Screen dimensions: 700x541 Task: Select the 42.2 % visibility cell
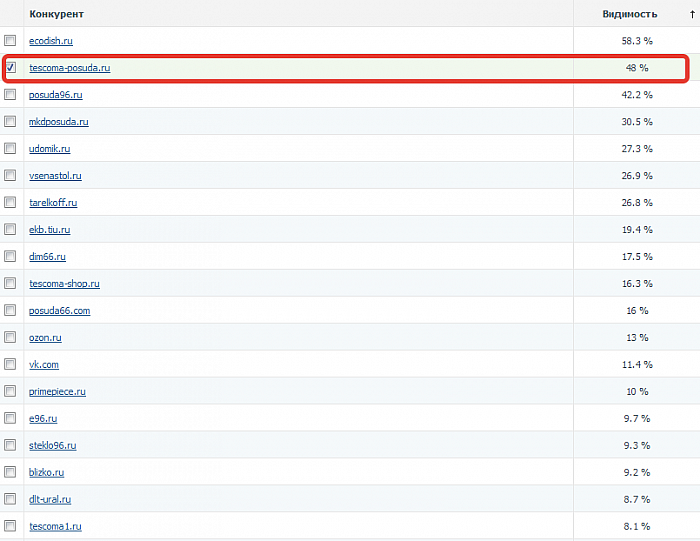pyautogui.click(x=637, y=95)
